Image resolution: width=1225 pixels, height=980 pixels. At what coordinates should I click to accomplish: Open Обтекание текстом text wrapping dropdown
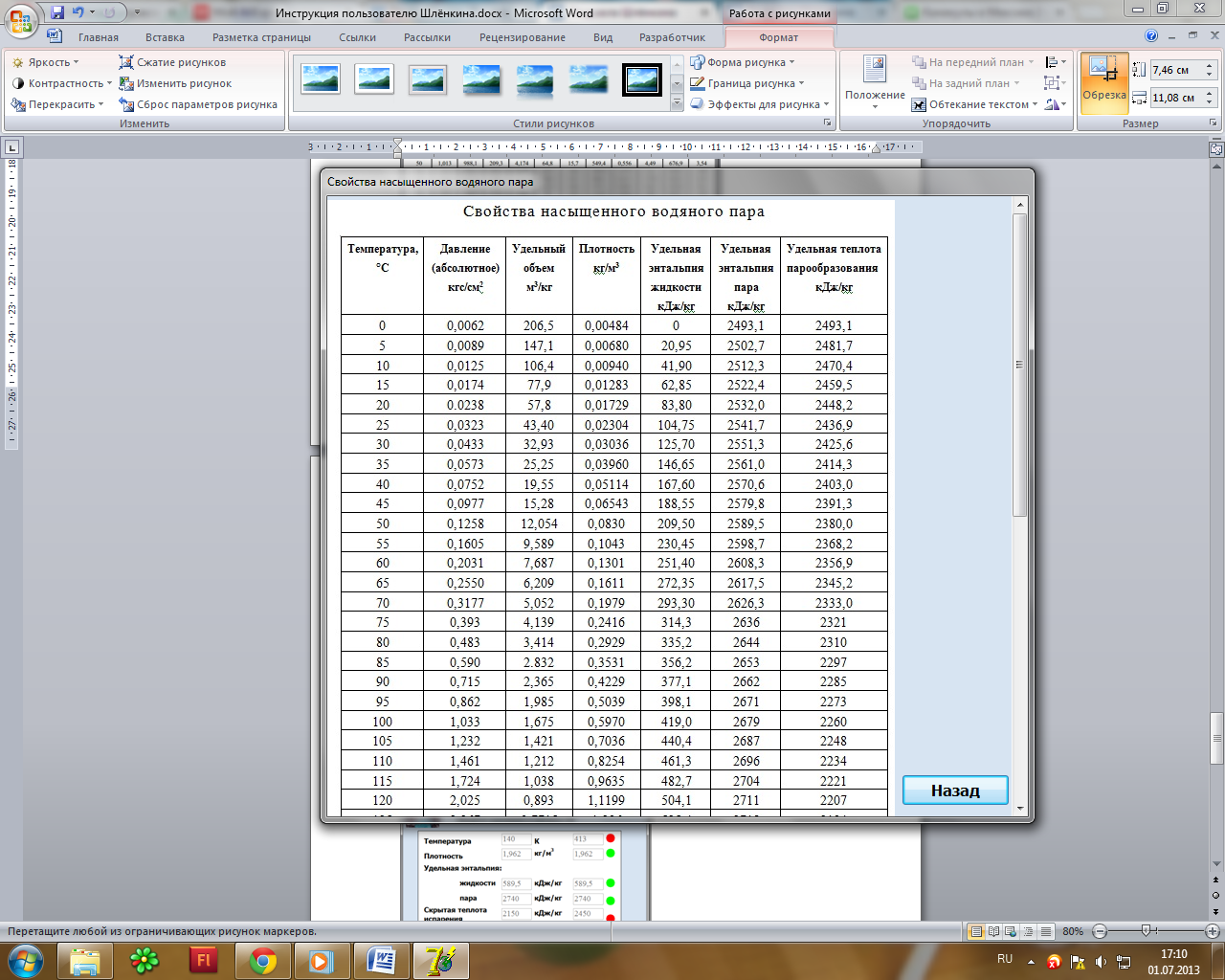coord(974,104)
